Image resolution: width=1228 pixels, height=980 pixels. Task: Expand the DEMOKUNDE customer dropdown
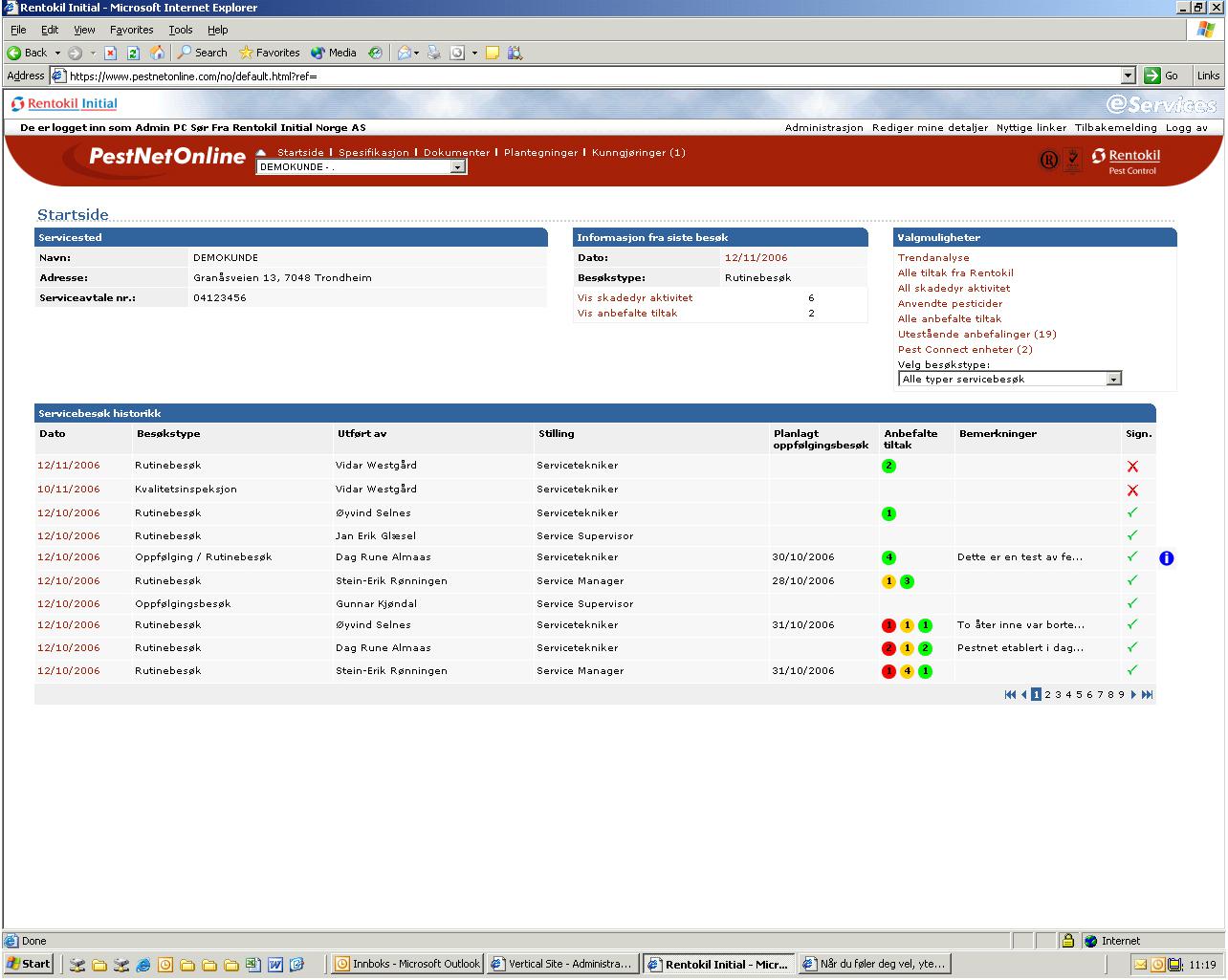click(457, 167)
